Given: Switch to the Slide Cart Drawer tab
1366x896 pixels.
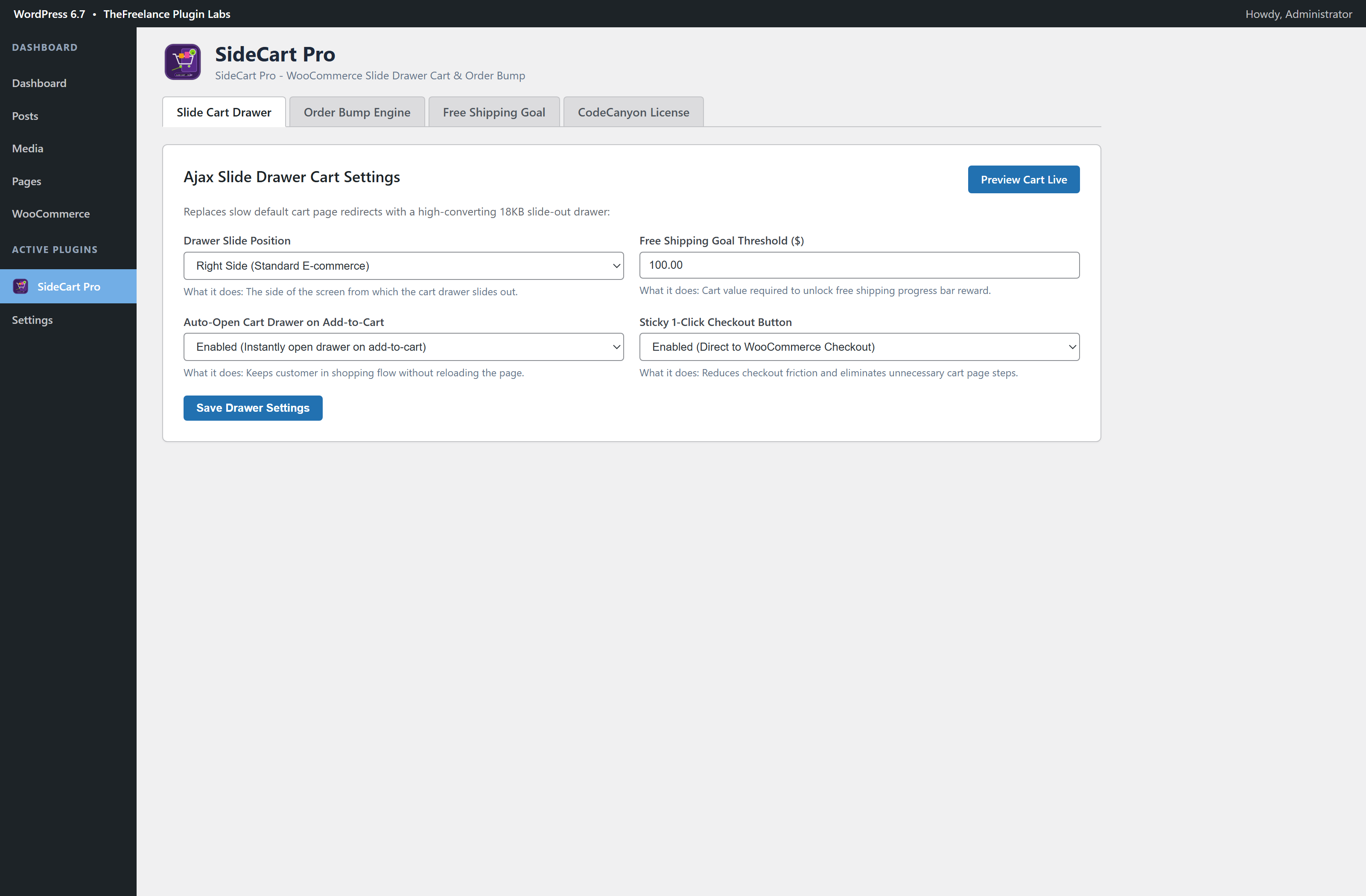Looking at the screenshot, I should 224,113.
